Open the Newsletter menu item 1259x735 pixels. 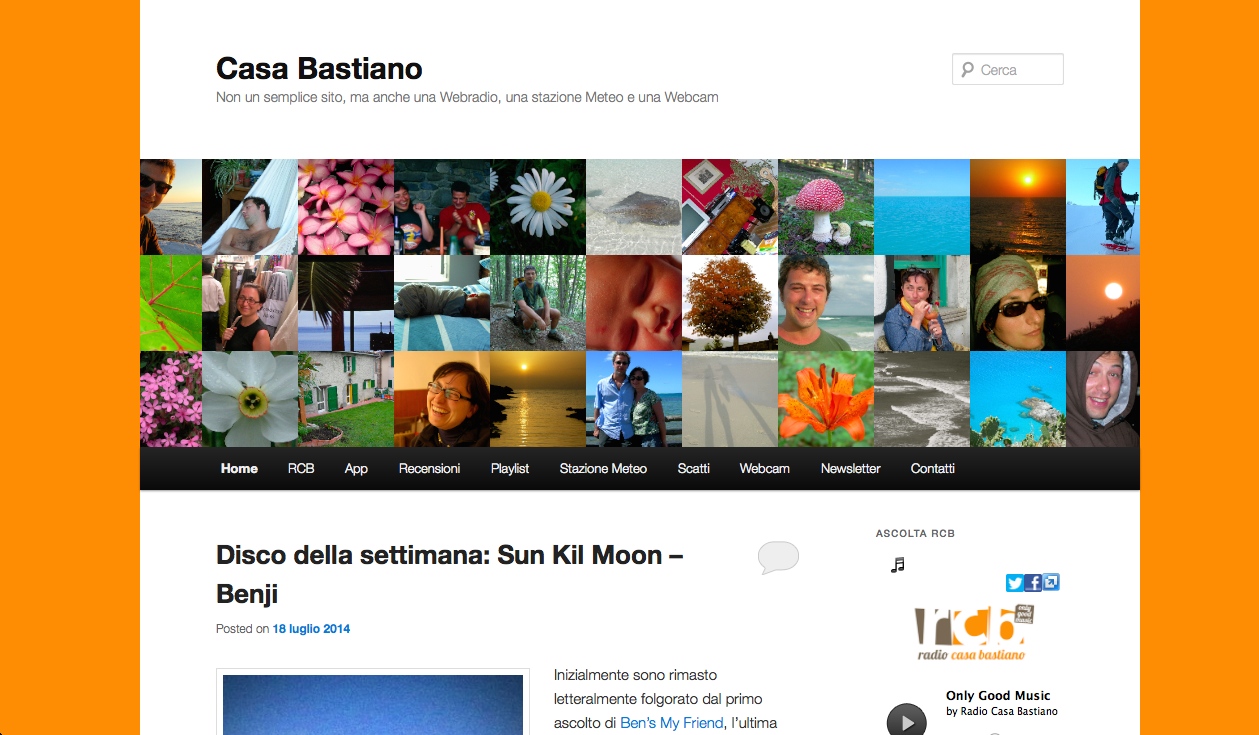(851, 468)
